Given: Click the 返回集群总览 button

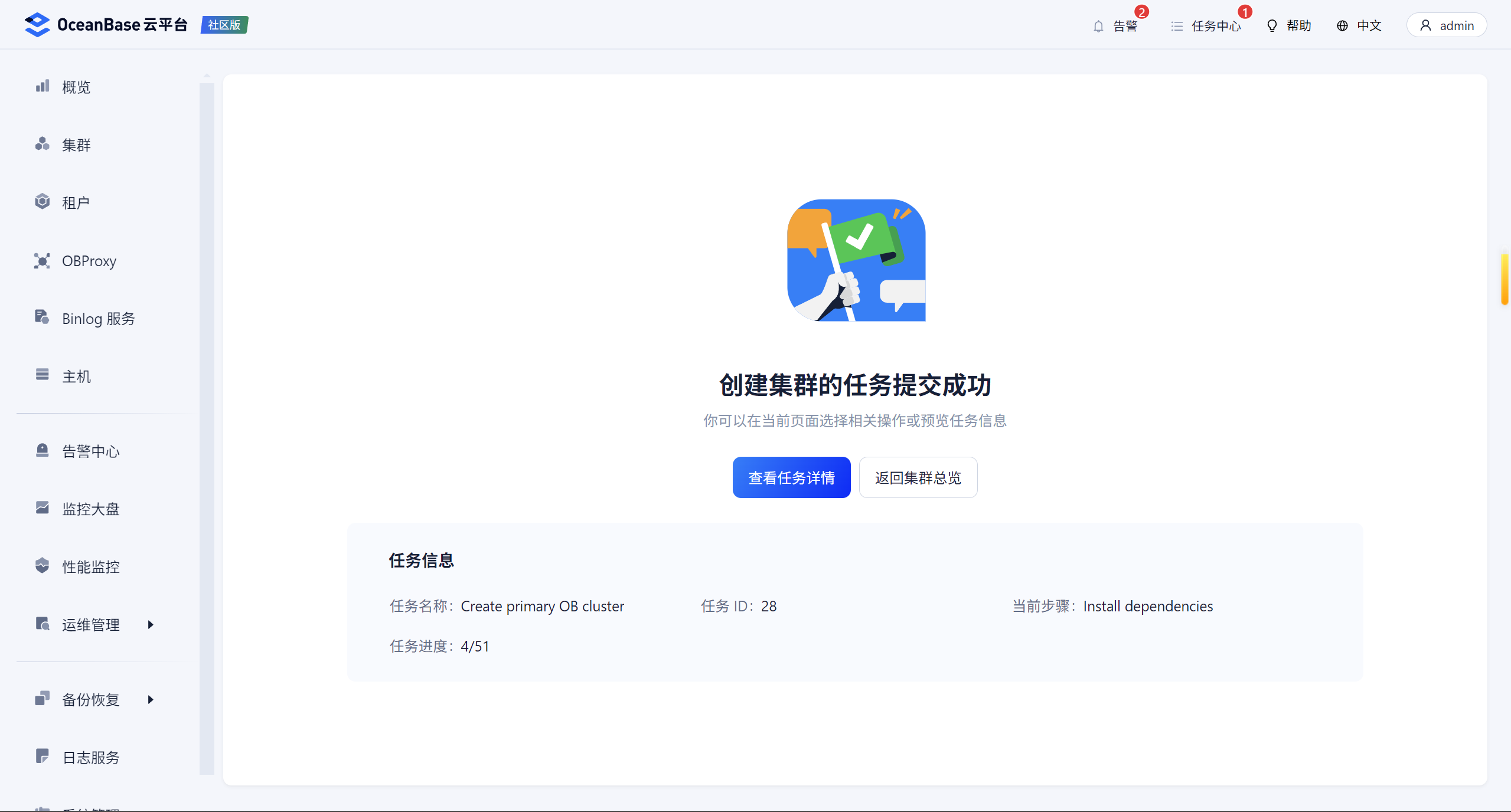Looking at the screenshot, I should (918, 477).
